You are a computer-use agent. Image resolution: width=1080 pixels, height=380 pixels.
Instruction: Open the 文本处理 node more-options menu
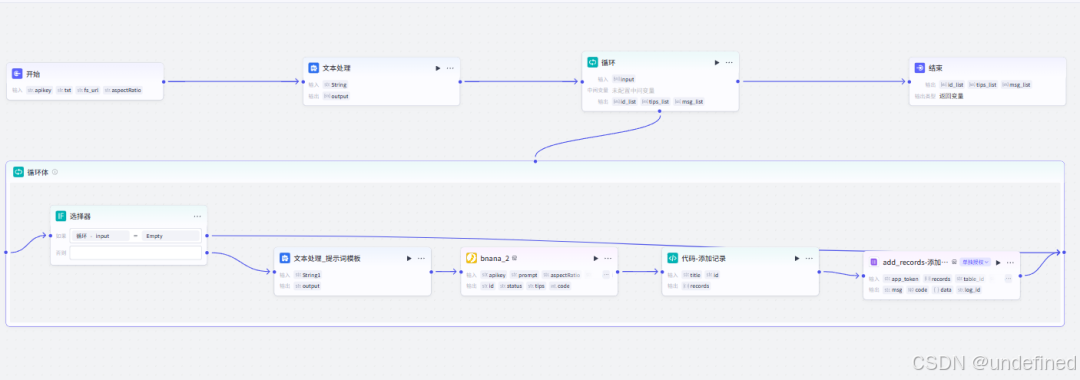[x=450, y=68]
